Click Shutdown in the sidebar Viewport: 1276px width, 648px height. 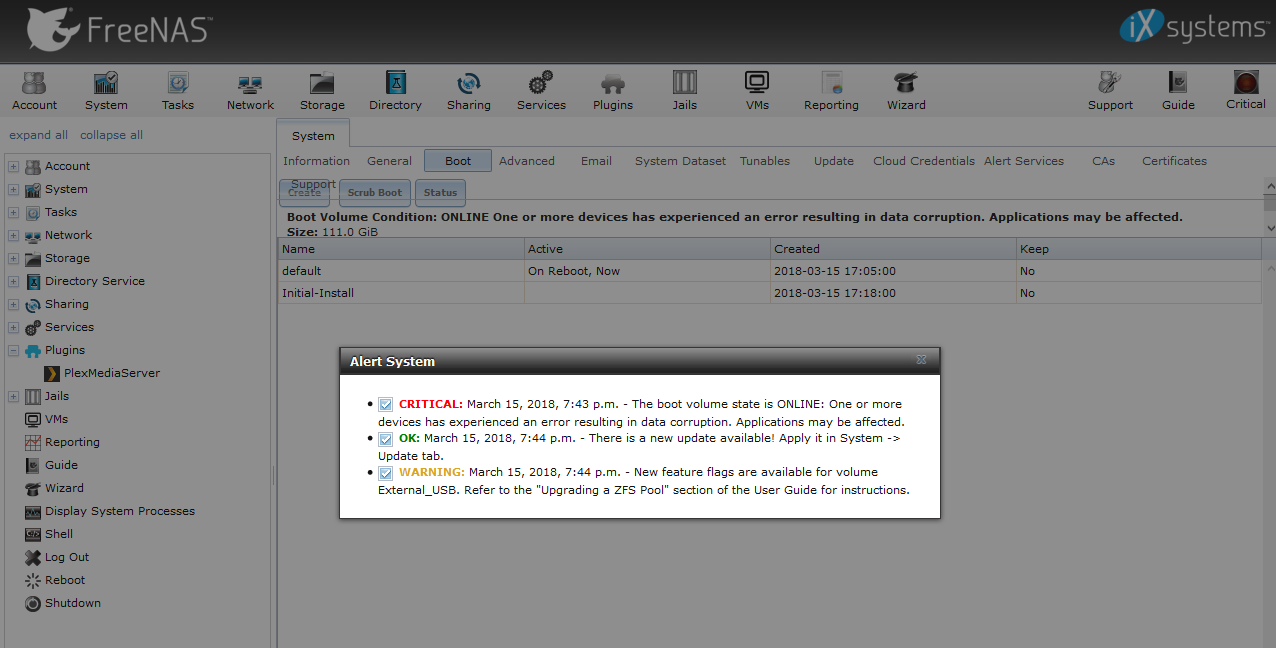coord(62,603)
